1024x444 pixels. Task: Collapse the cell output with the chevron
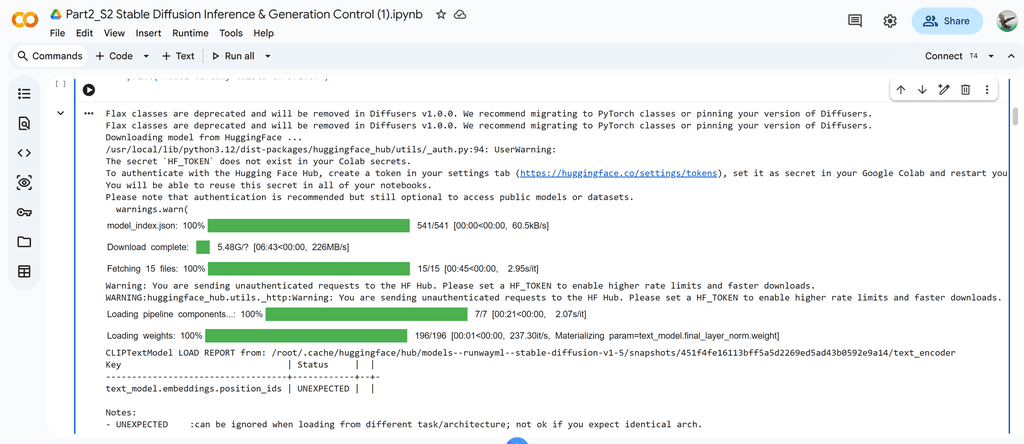tap(61, 113)
